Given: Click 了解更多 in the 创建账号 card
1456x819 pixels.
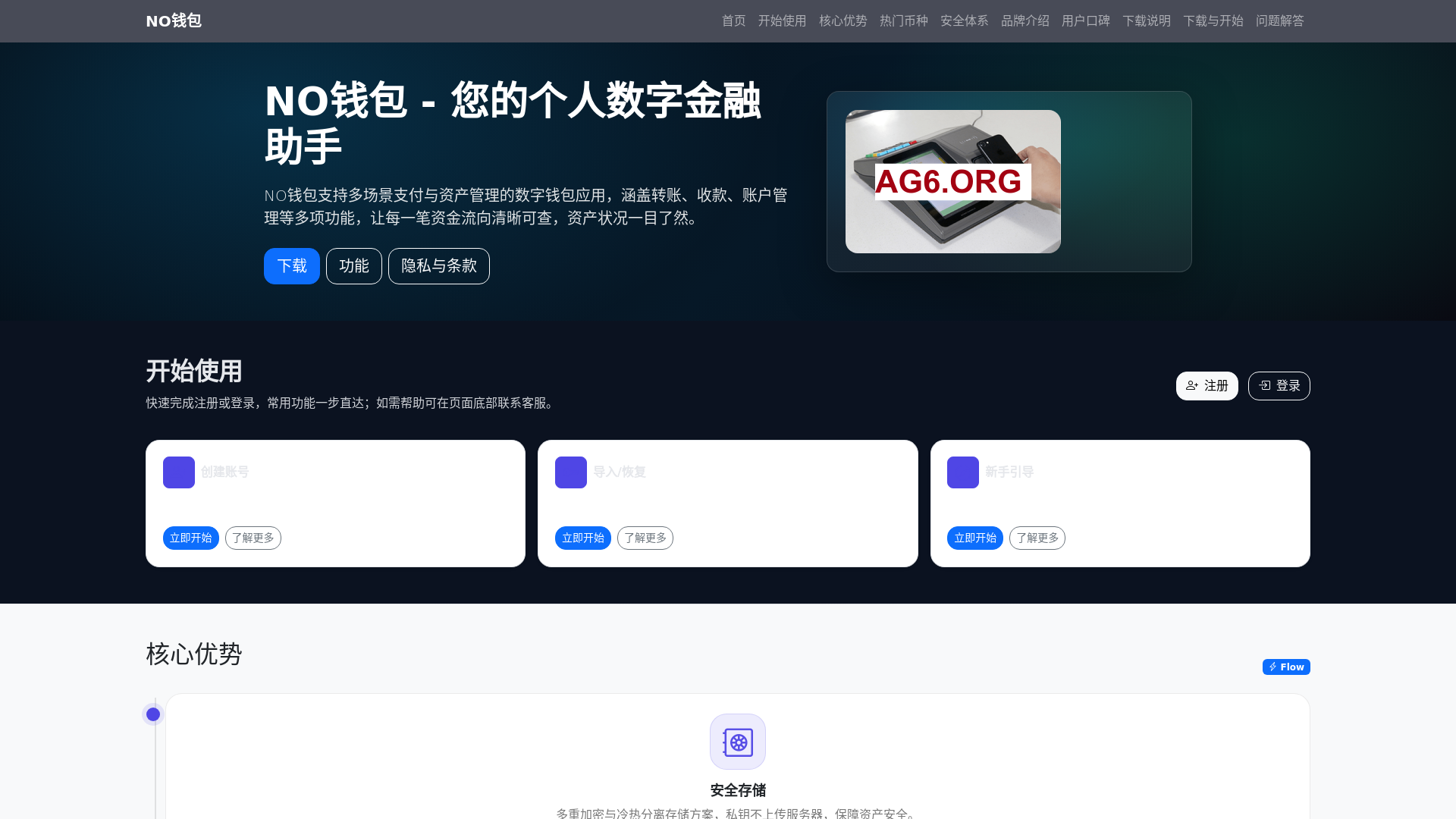Looking at the screenshot, I should point(253,538).
